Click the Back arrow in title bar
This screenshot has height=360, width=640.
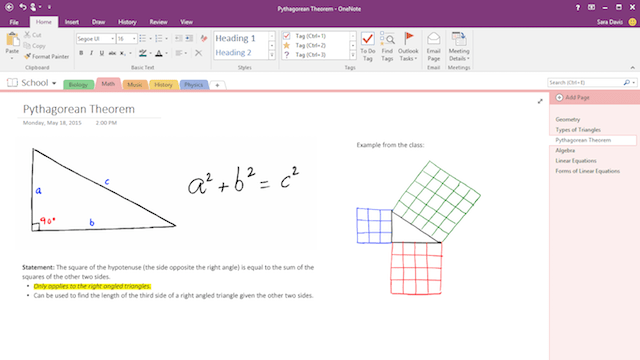point(9,7)
